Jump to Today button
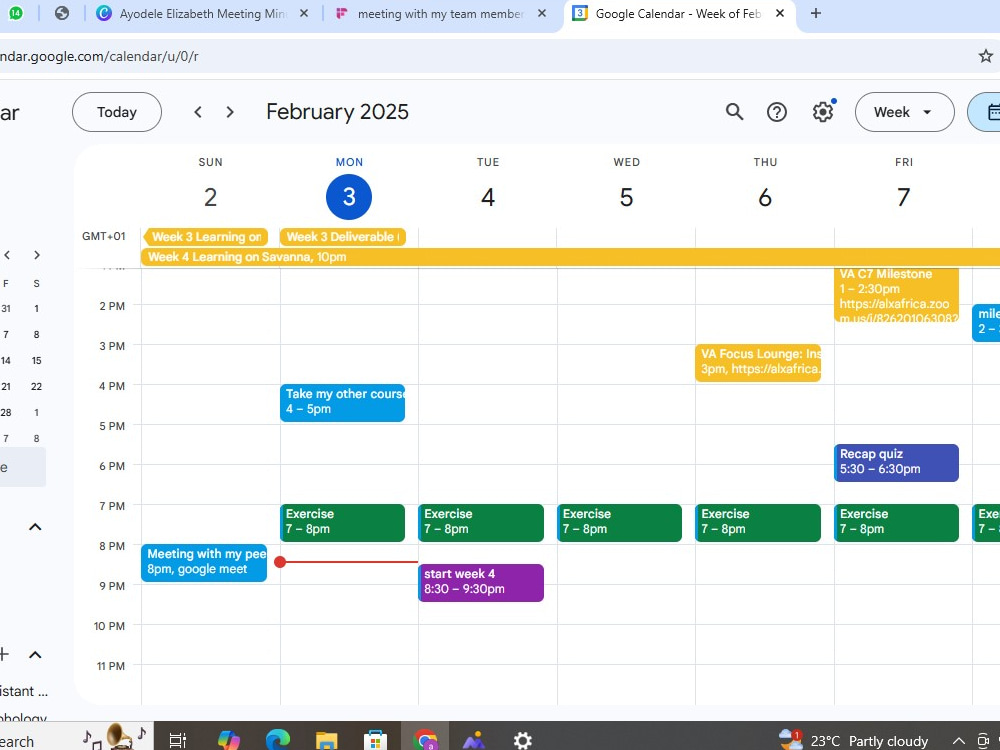 click(x=117, y=112)
